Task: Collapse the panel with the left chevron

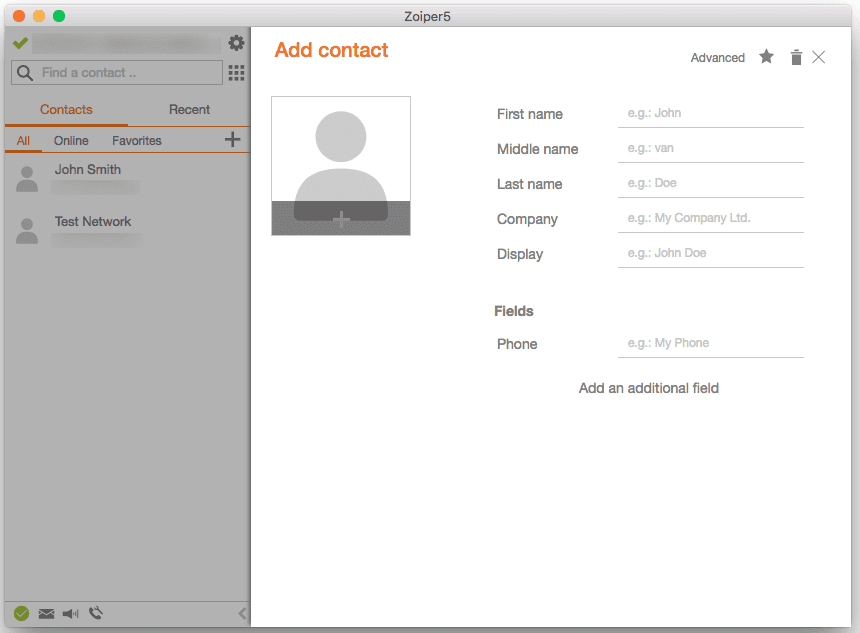Action: [x=242, y=613]
